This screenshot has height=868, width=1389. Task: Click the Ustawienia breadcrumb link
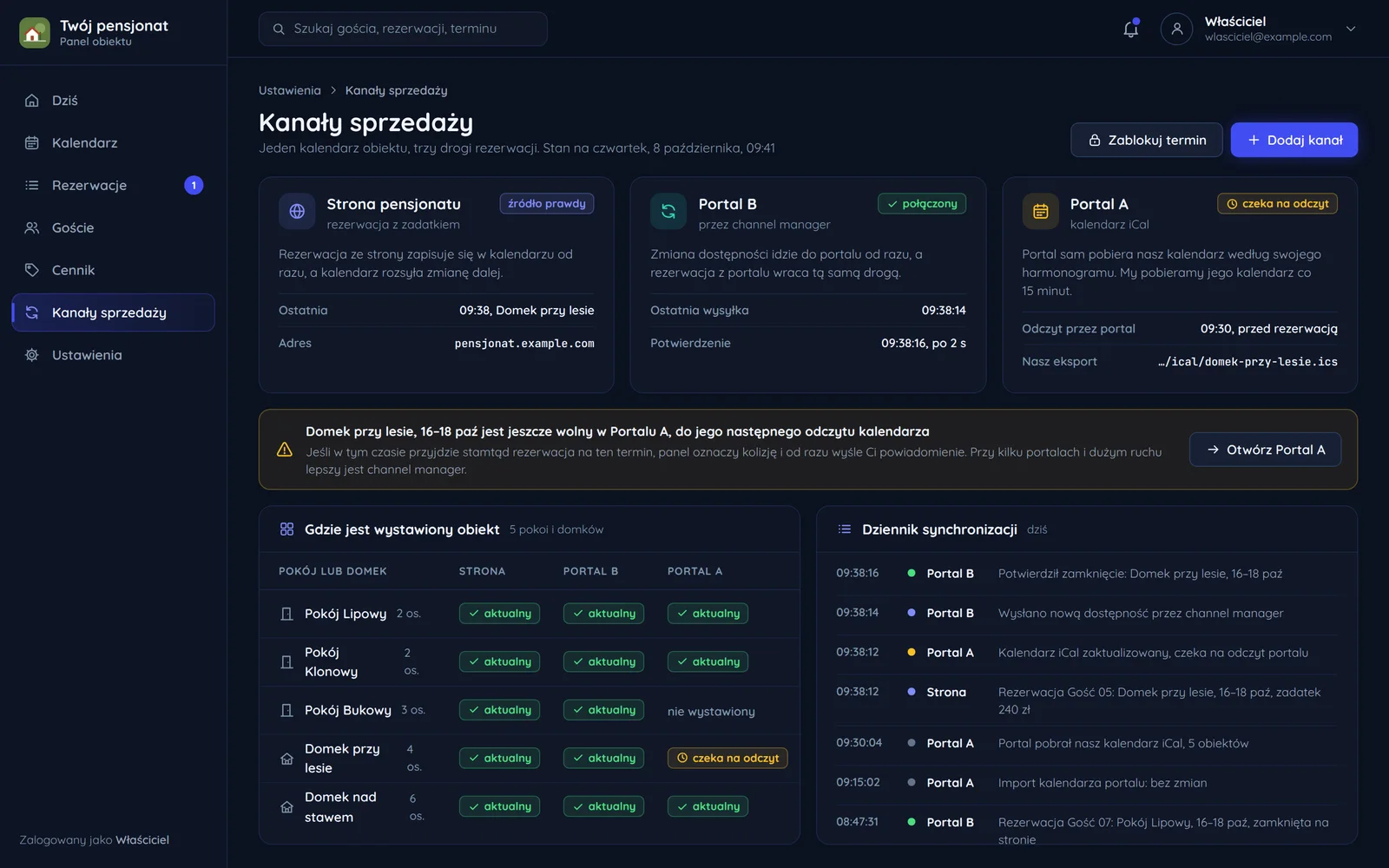[290, 90]
